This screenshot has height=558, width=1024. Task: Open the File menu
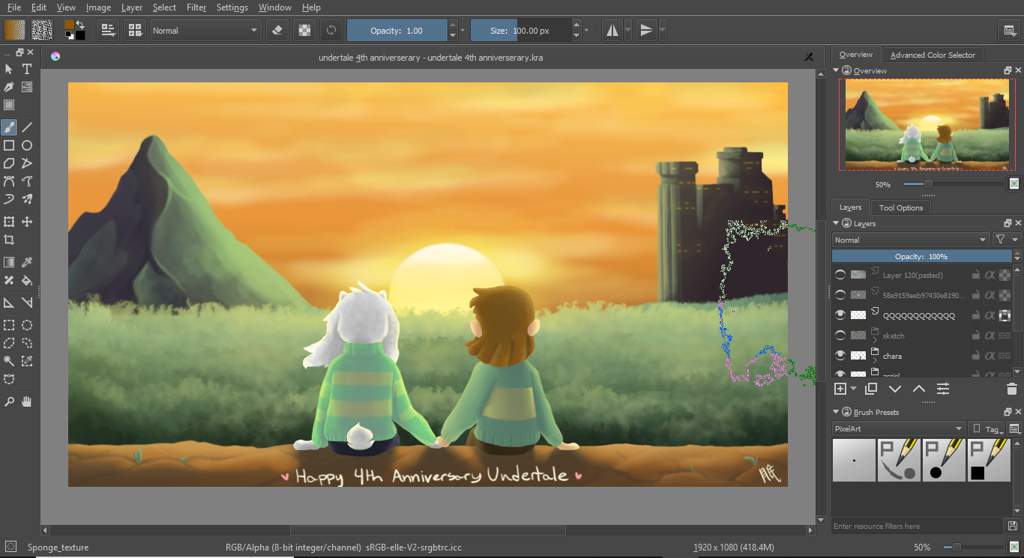point(14,7)
